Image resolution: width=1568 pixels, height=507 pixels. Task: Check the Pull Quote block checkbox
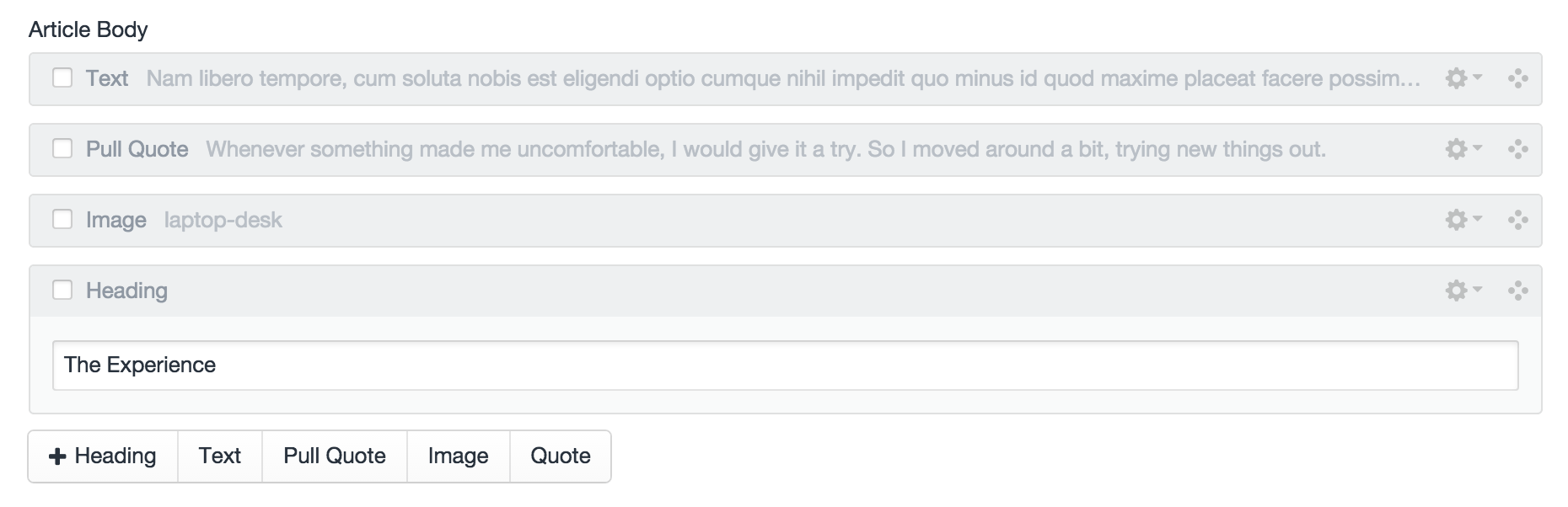pos(62,149)
